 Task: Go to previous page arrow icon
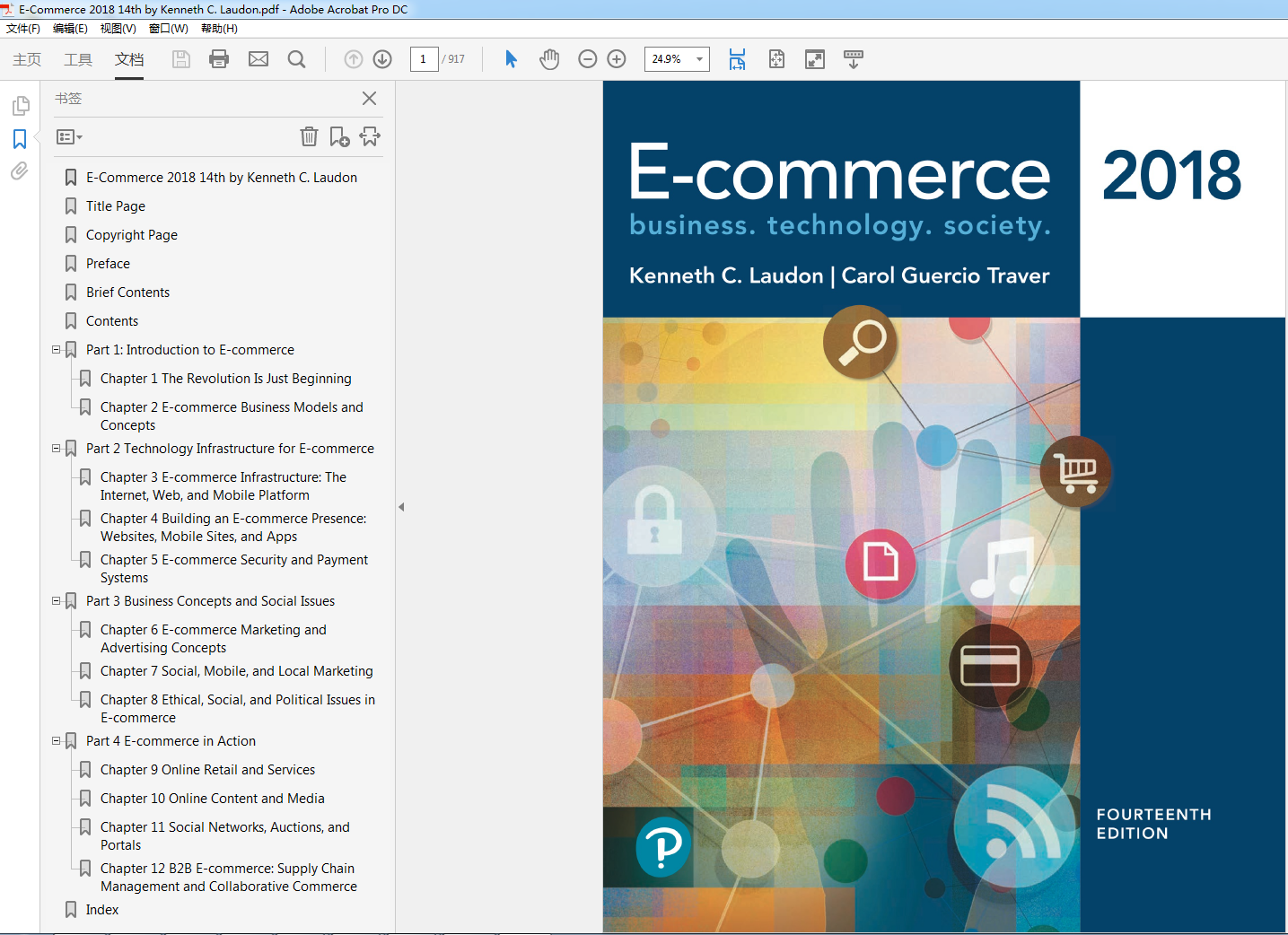[354, 59]
